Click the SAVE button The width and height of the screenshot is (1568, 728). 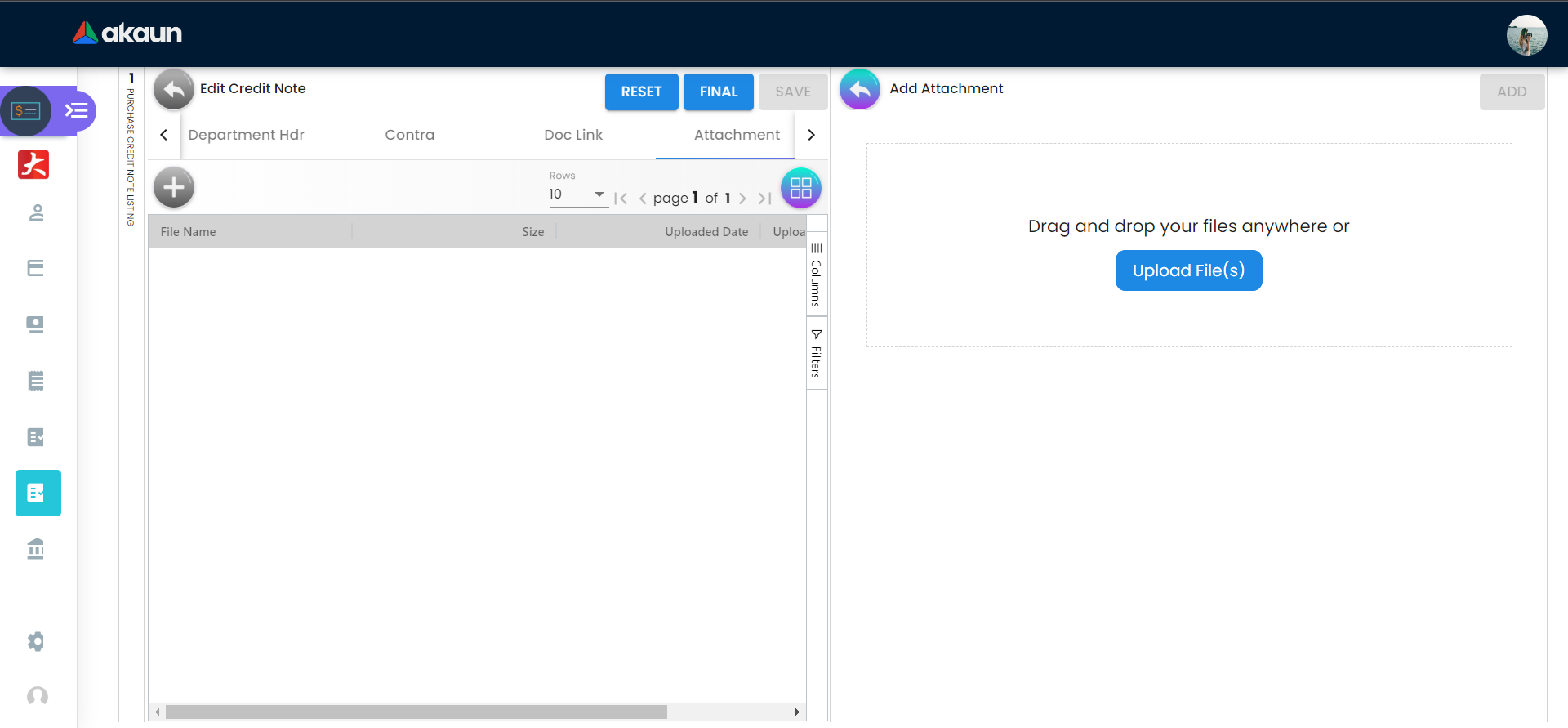coord(793,92)
